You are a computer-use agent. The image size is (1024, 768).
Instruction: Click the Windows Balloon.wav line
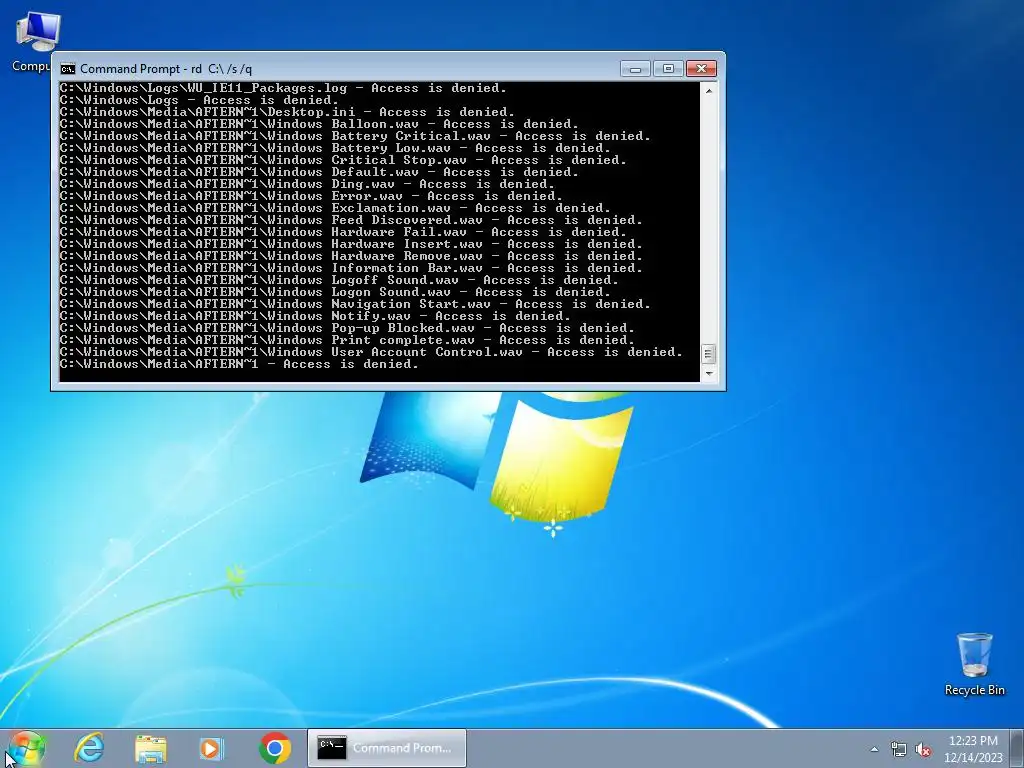[319, 123]
